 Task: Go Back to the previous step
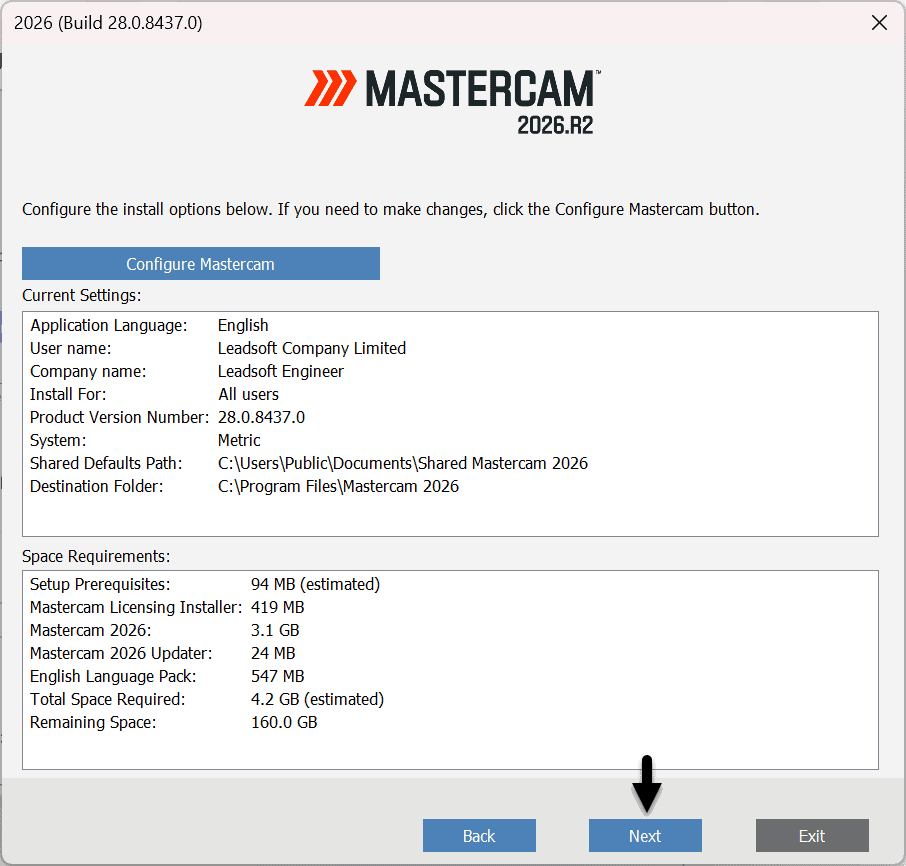click(479, 835)
